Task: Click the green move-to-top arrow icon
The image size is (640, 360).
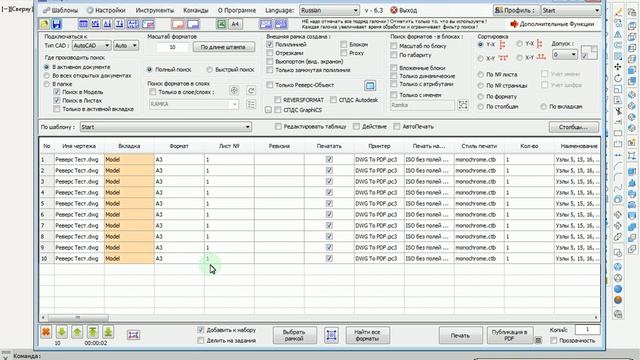Action: coord(93,332)
